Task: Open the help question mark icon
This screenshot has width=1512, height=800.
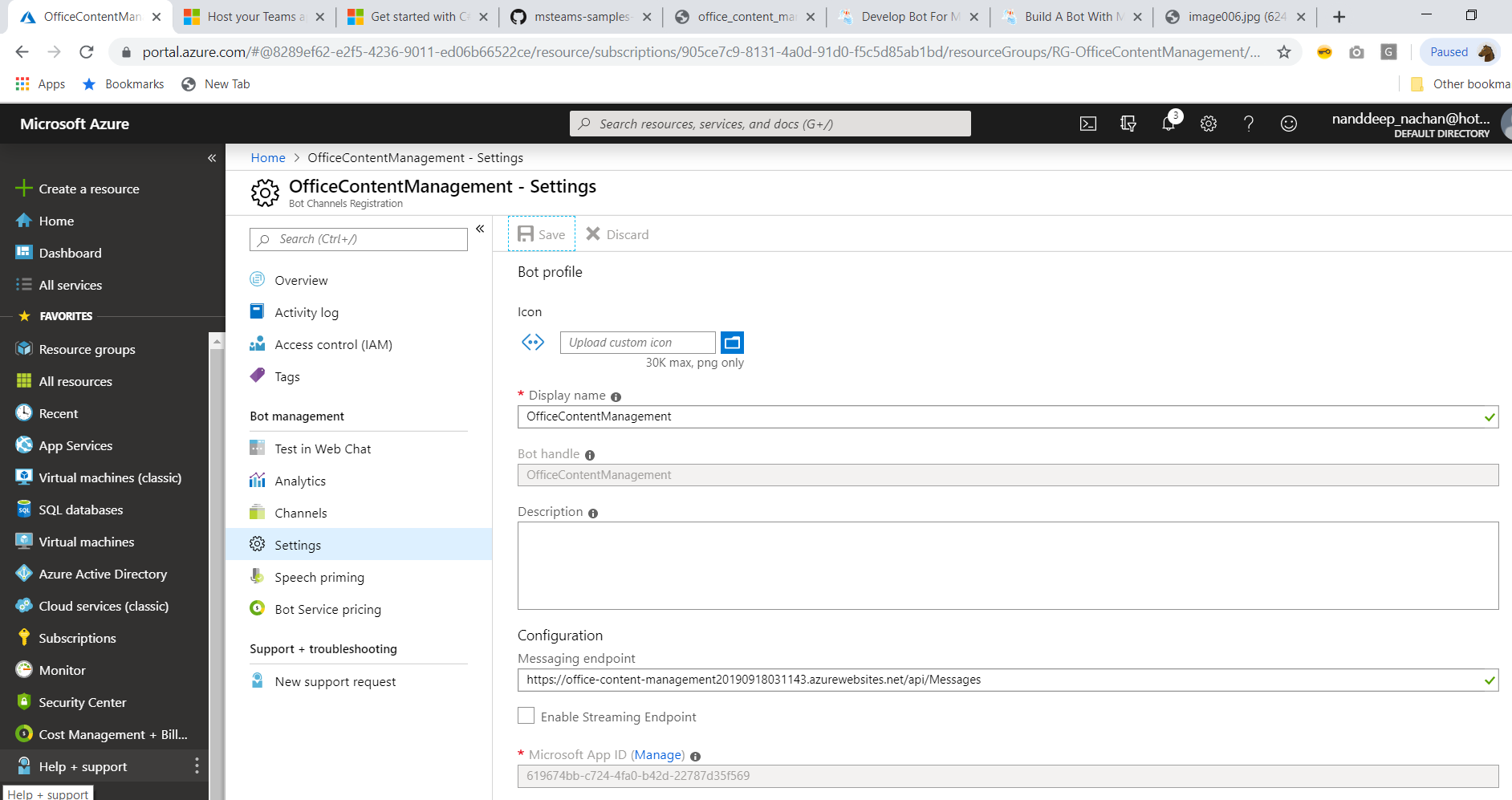Action: tap(1249, 124)
